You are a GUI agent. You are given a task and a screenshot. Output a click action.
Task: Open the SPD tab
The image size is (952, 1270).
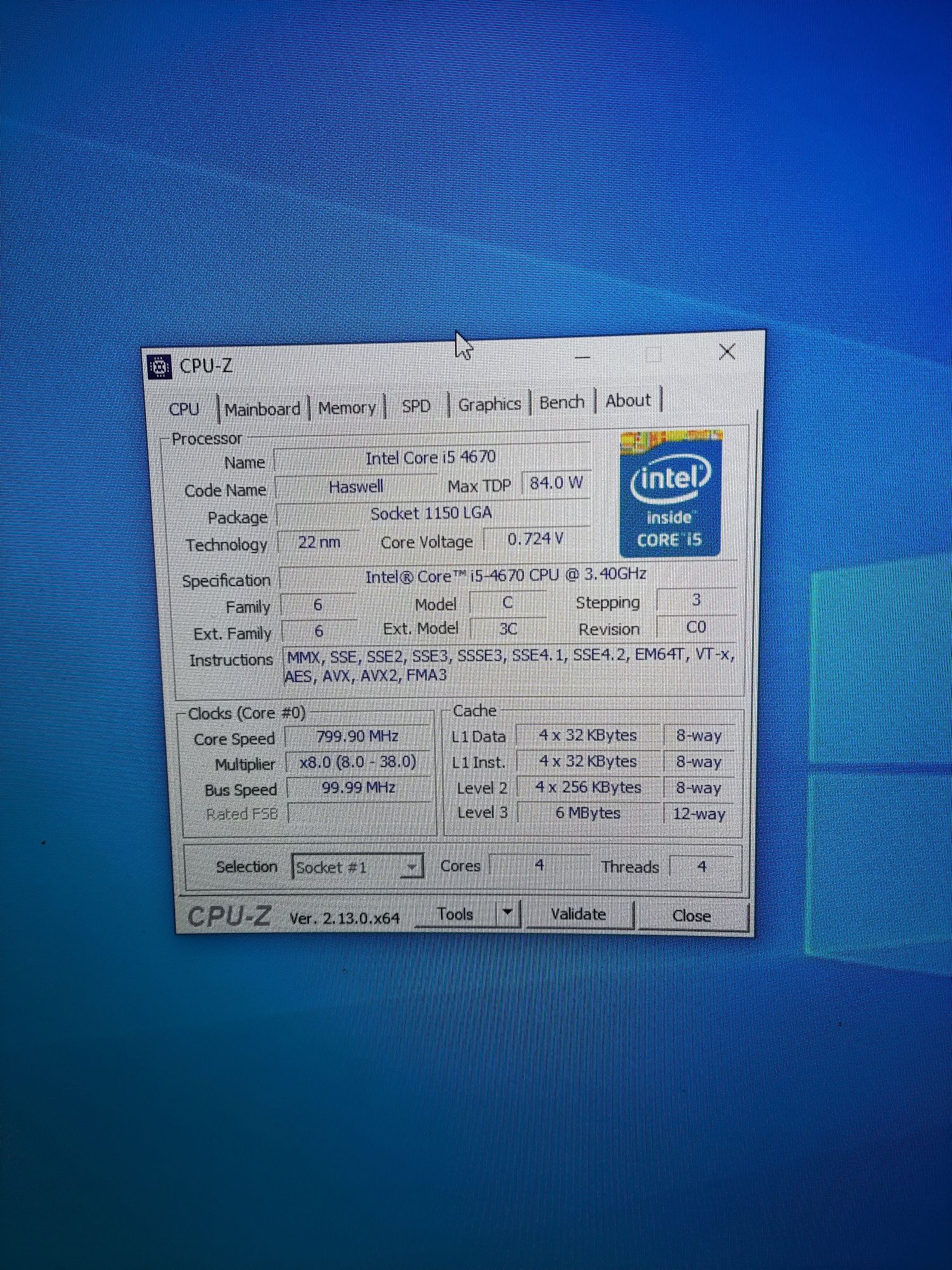click(x=416, y=406)
